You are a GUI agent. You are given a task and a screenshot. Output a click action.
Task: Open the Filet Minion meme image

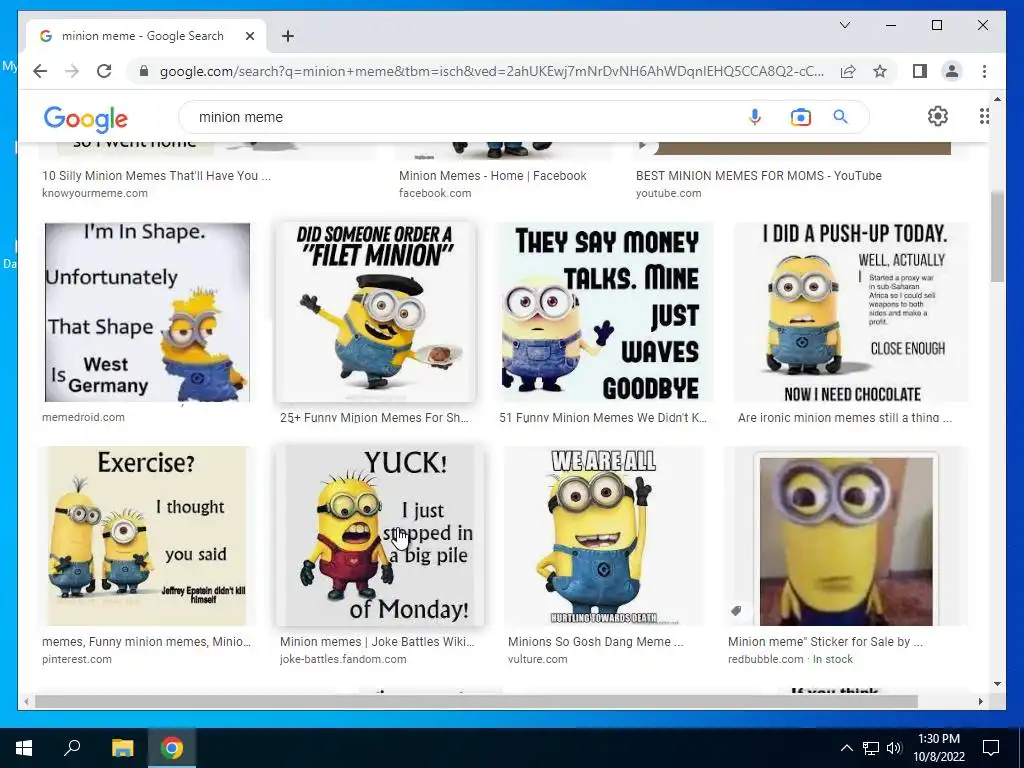pyautogui.click(x=376, y=312)
